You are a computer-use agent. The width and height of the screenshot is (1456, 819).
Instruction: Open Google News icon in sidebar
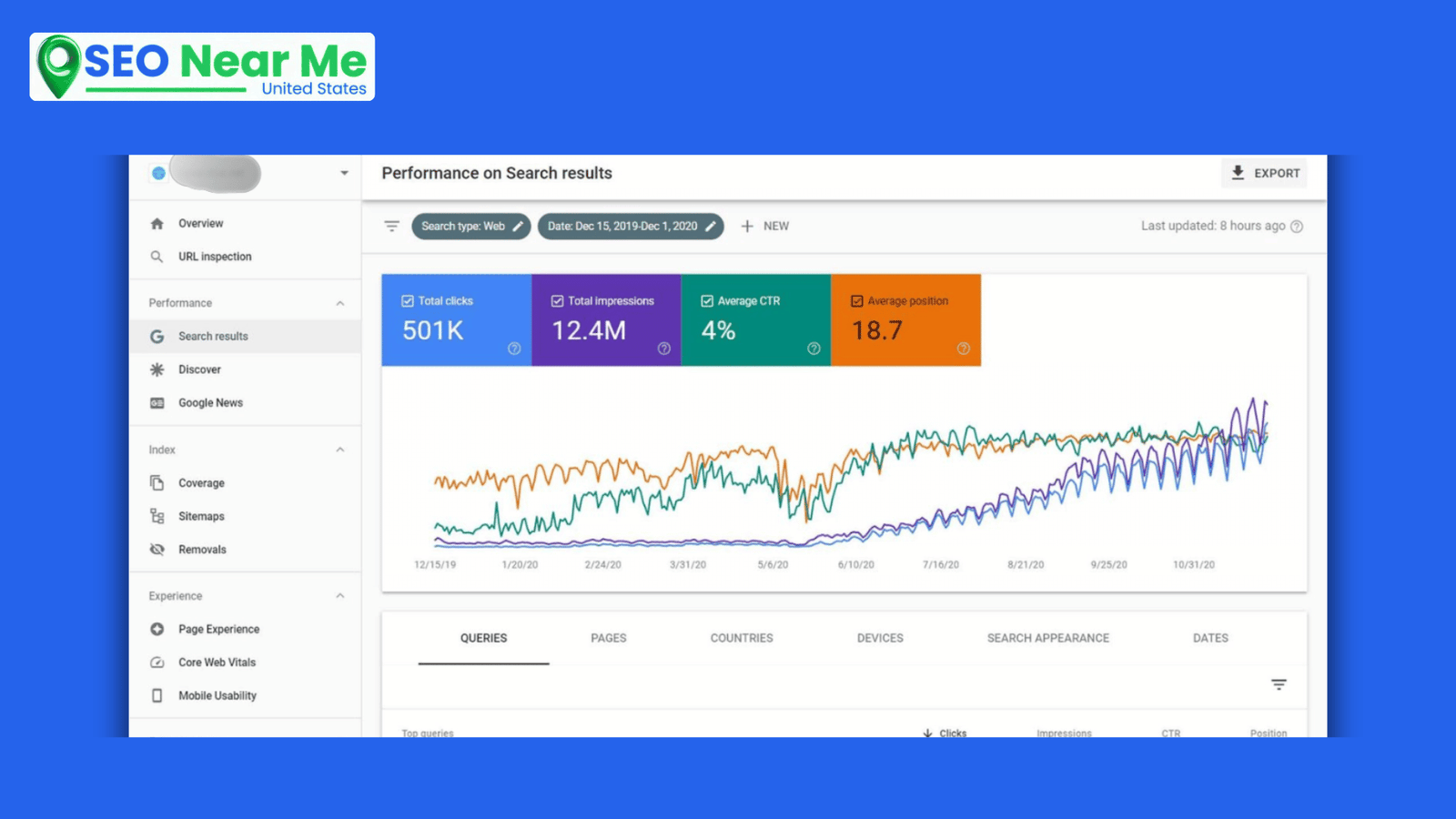(x=157, y=403)
